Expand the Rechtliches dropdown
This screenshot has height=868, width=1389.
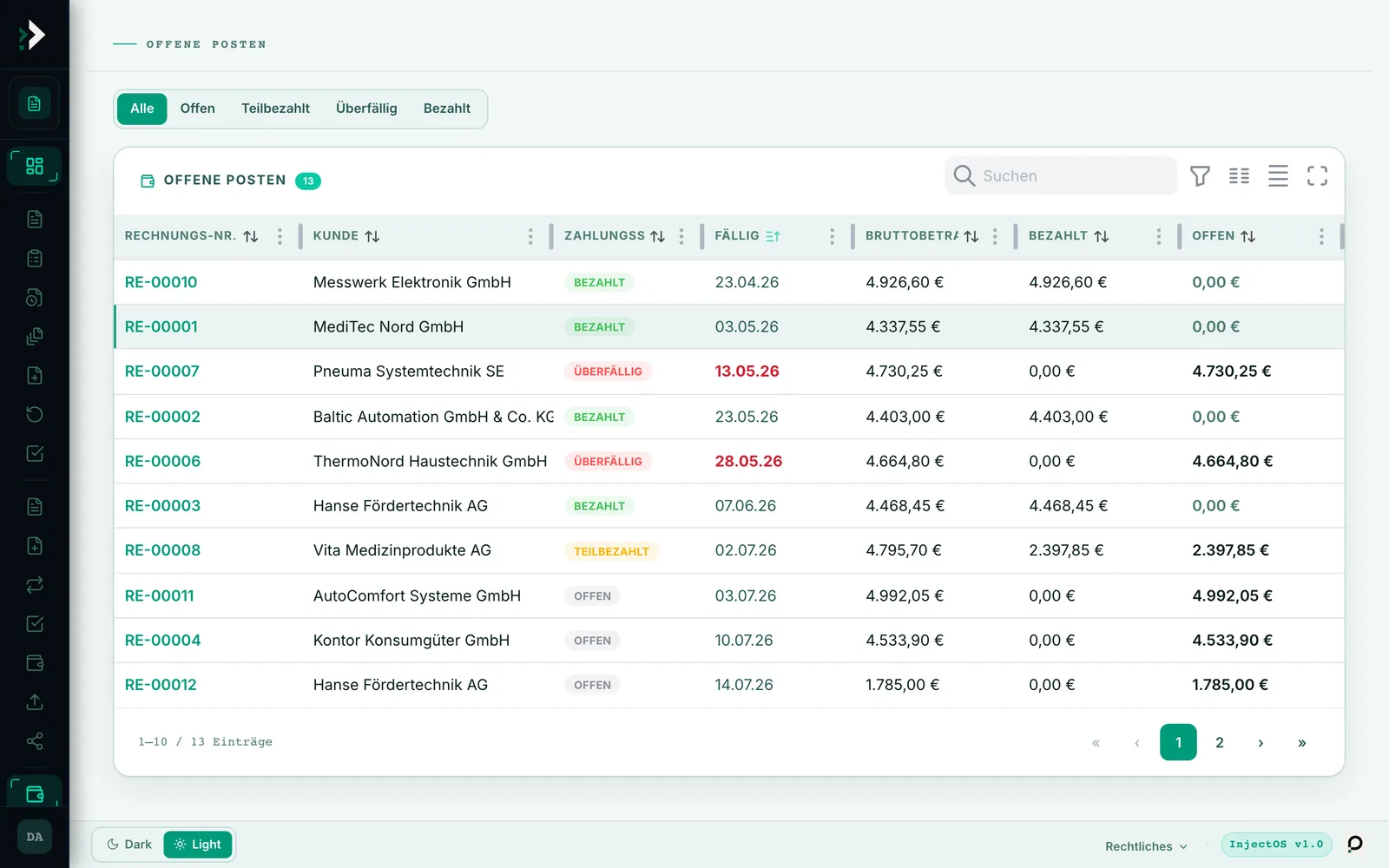[1146, 846]
